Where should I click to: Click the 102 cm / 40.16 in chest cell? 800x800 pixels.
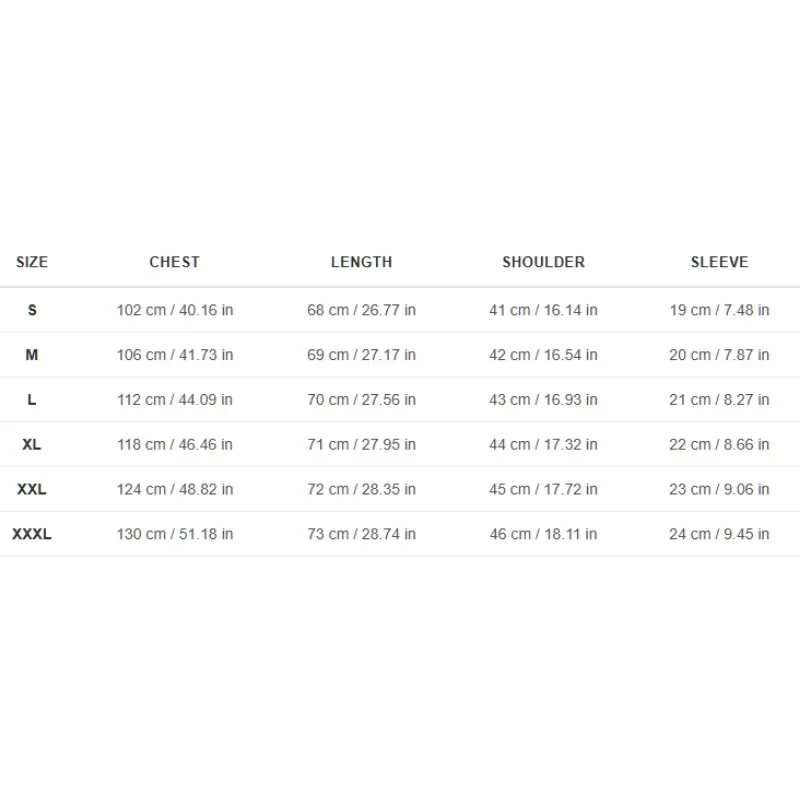[175, 310]
